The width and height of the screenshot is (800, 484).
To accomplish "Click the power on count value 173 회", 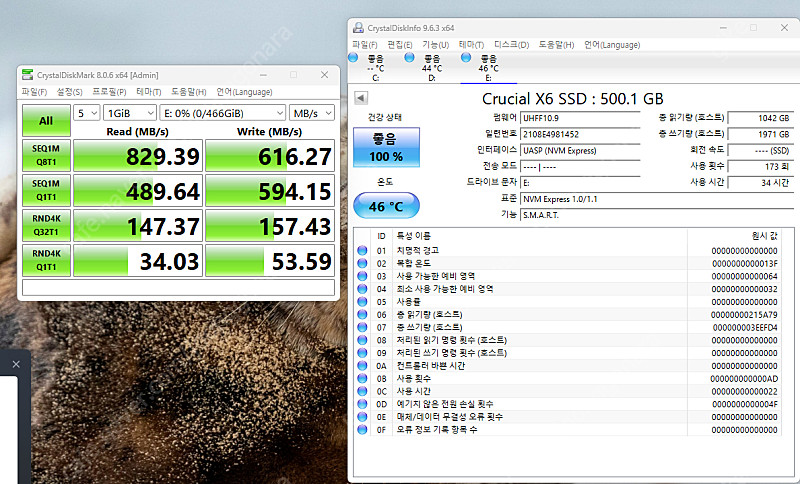I will pyautogui.click(x=760, y=166).
